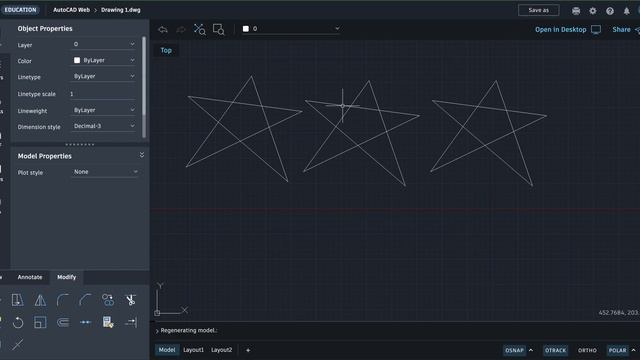640x360 pixels.
Task: Select the Rotate tool
Action: 18,322
